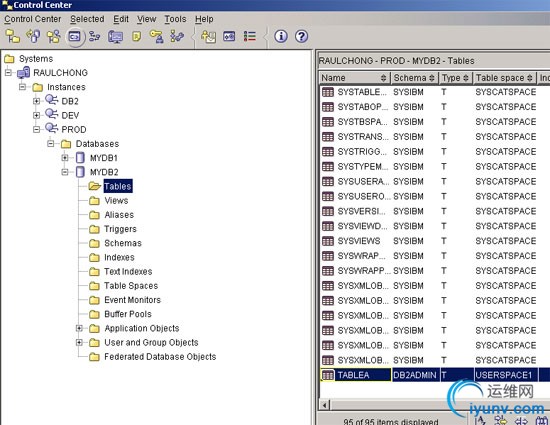
Task: Collapse the Databases folder node
Action: pos(51,143)
